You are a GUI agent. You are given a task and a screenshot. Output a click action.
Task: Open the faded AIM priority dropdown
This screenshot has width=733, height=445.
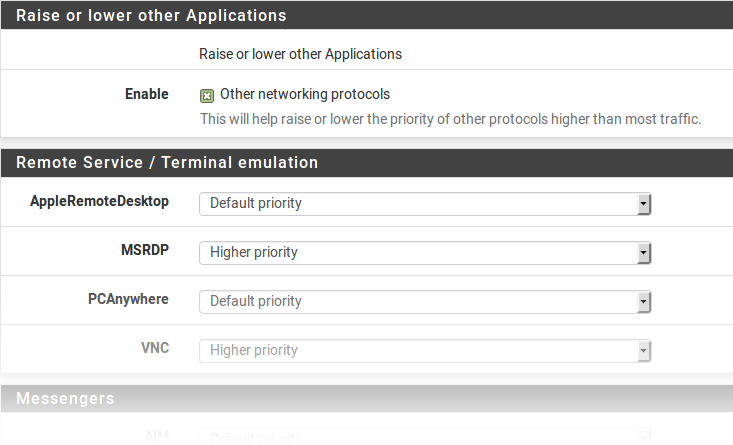[425, 437]
